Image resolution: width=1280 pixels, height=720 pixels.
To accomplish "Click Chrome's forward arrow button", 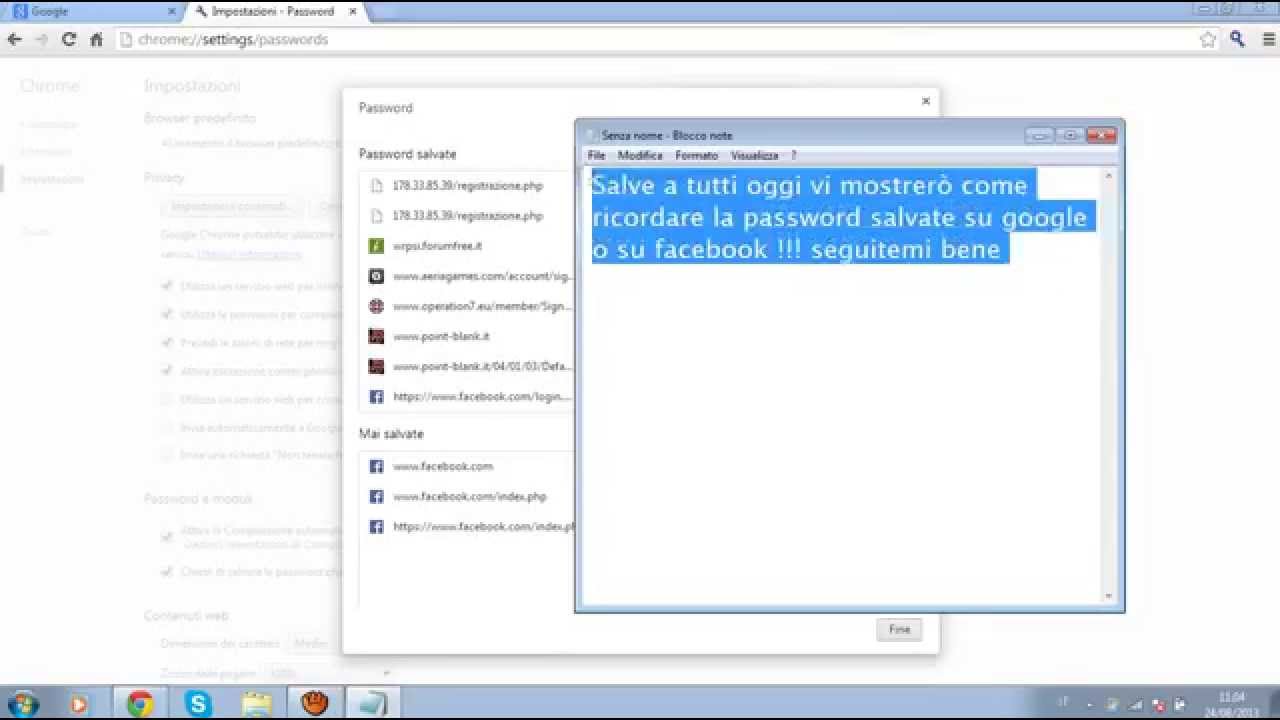I will pos(41,40).
